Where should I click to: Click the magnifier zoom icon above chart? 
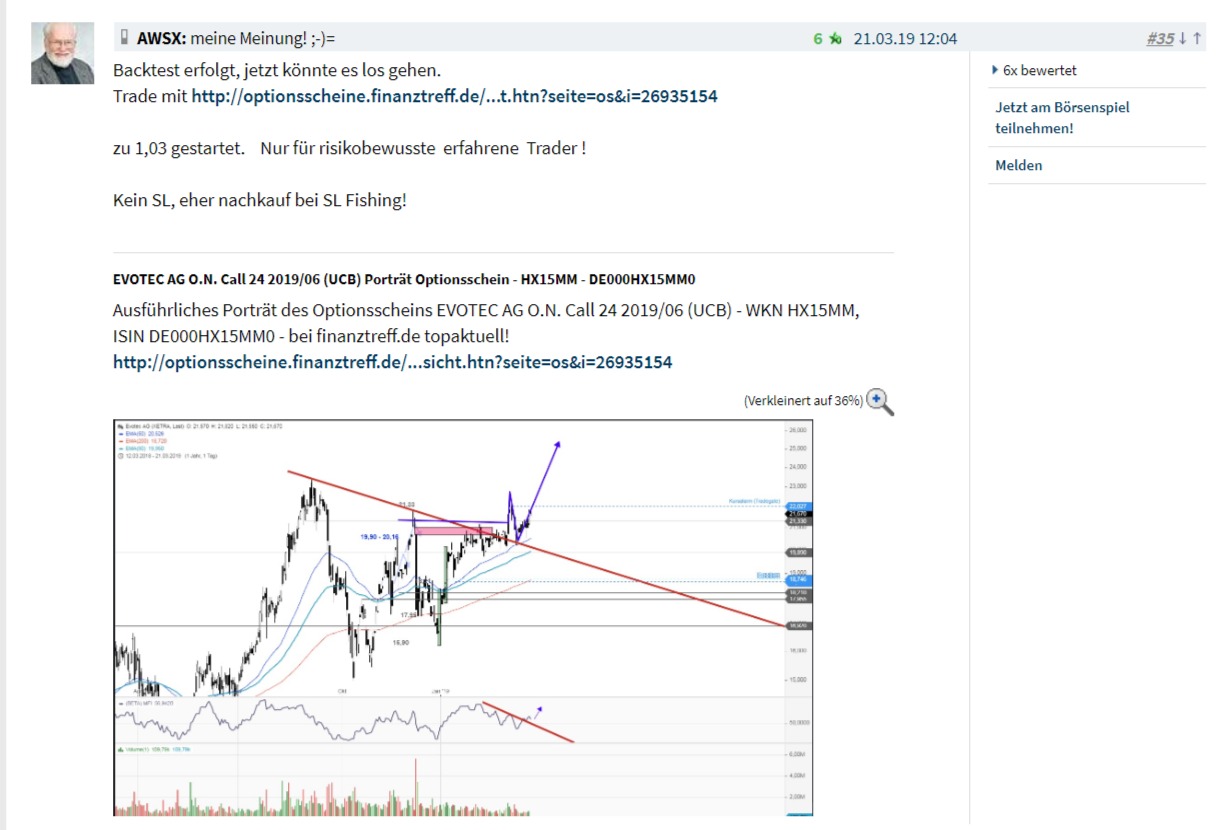click(880, 401)
